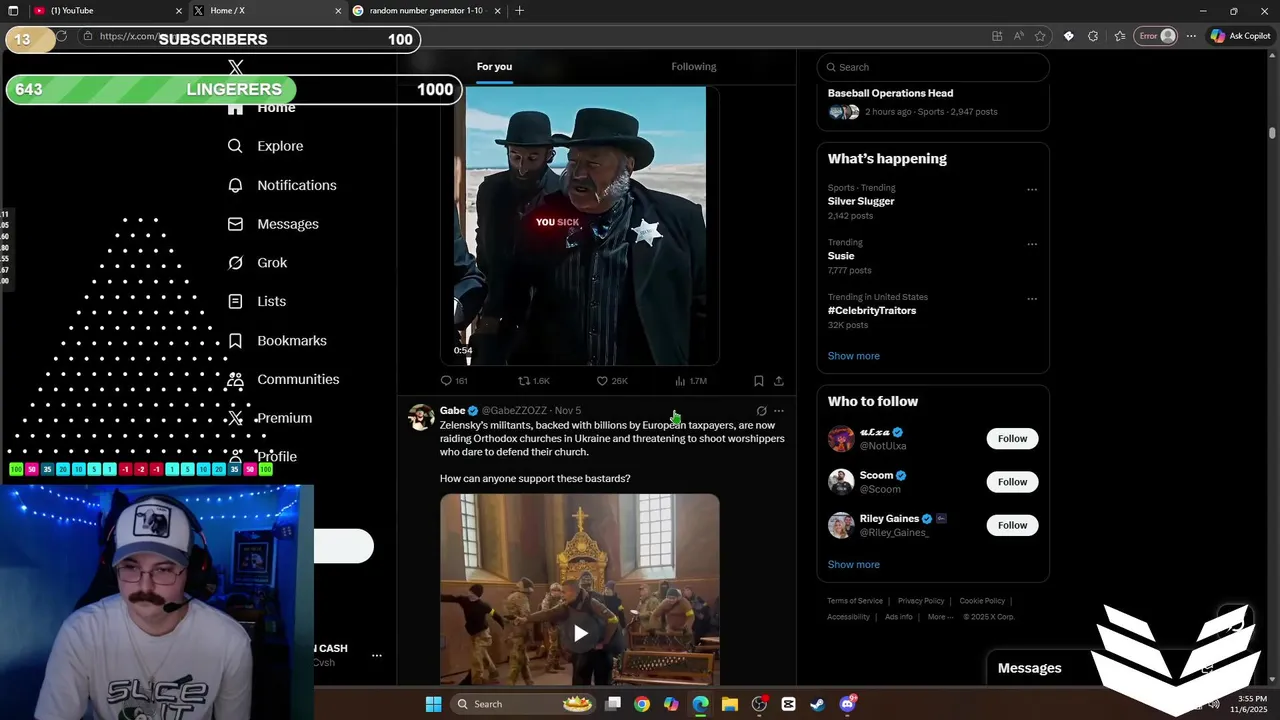Open CapCut from the taskbar
The width and height of the screenshot is (1280, 720).
(x=788, y=704)
